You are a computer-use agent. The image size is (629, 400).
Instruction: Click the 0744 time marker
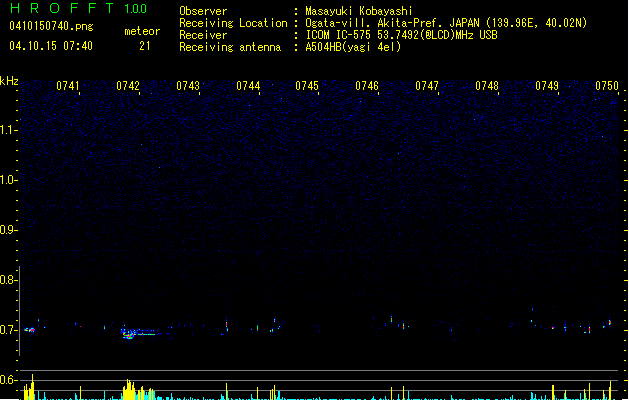(x=248, y=86)
